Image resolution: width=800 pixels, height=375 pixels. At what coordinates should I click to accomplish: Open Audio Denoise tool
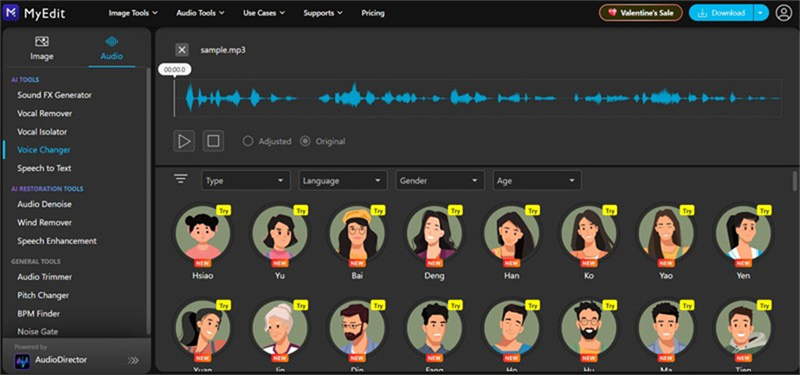[44, 204]
